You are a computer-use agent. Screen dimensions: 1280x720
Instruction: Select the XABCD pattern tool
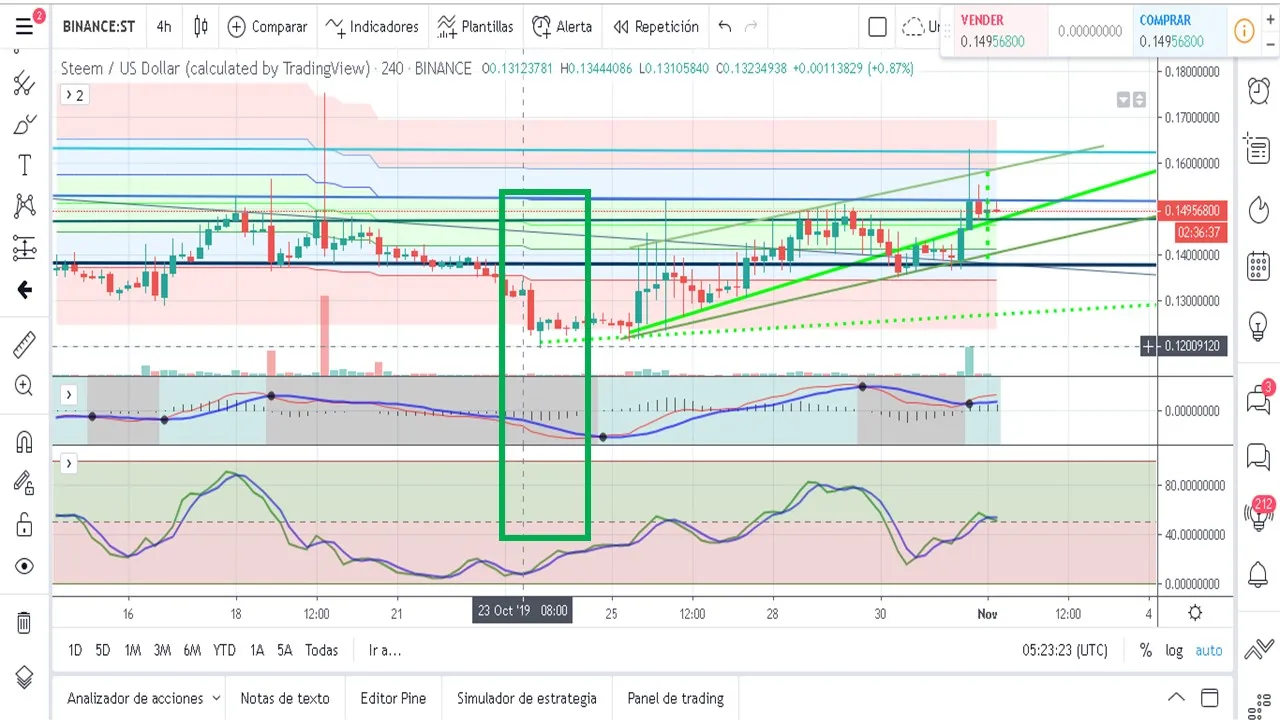tap(24, 206)
